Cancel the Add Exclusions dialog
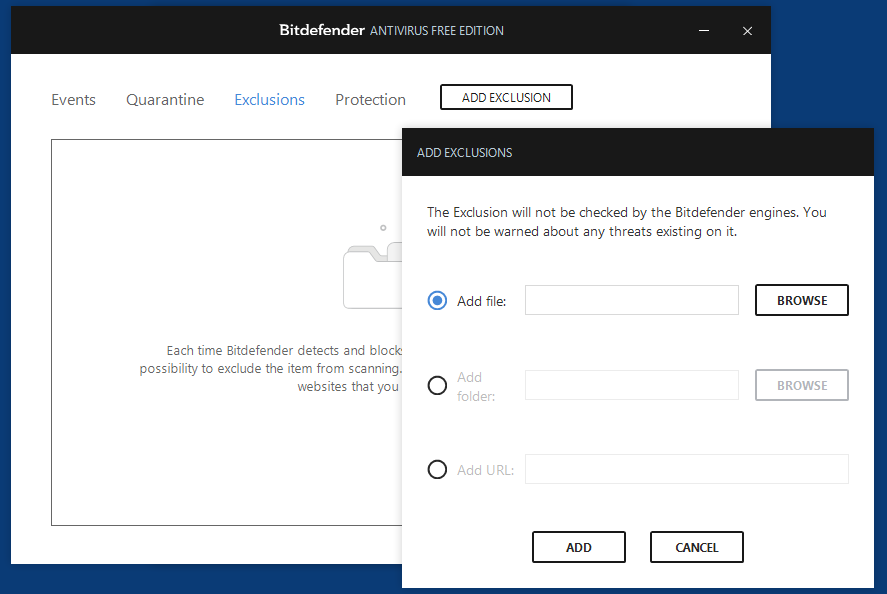This screenshot has width=887, height=594. click(696, 547)
